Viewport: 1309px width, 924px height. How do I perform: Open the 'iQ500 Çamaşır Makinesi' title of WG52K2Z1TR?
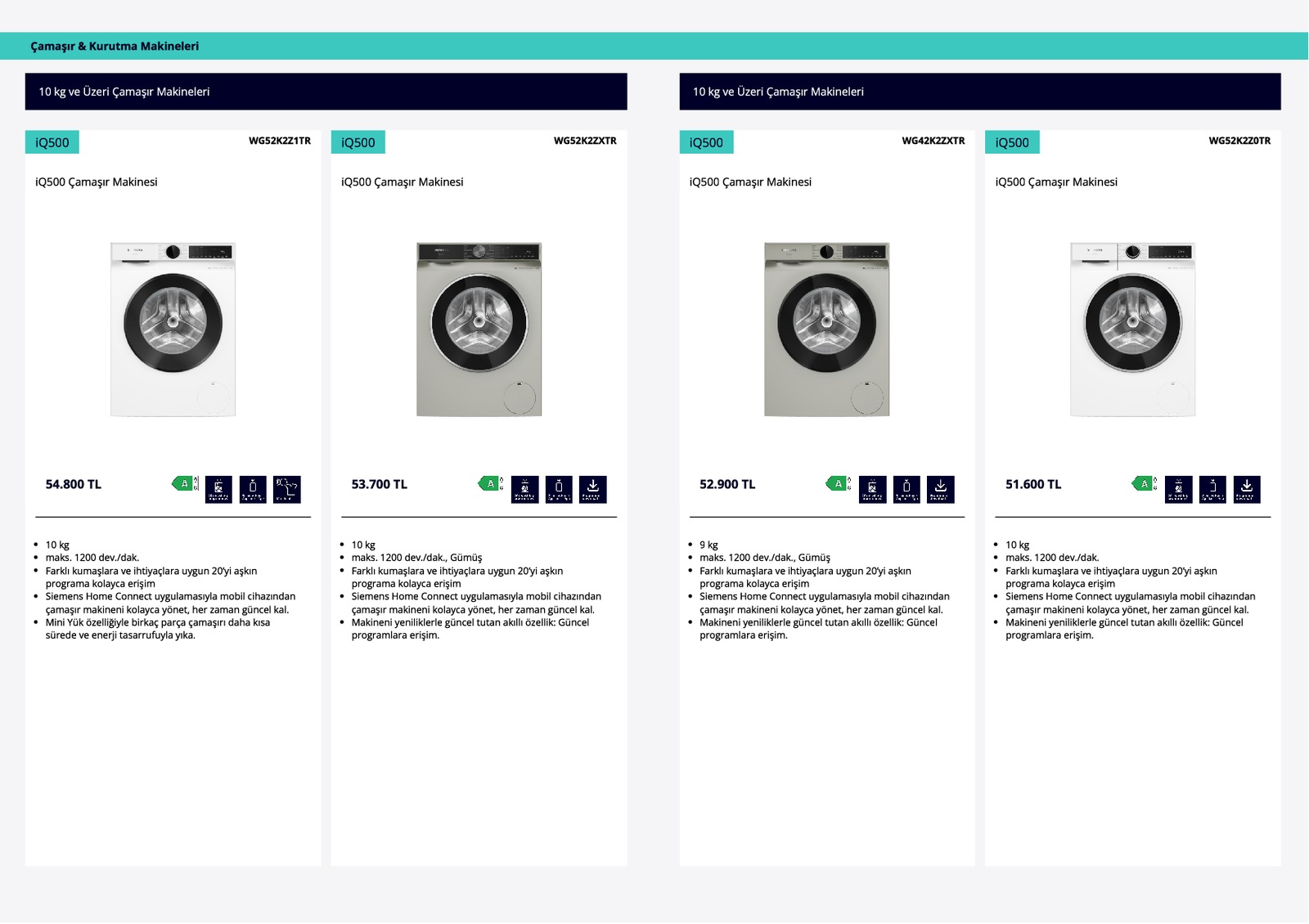click(x=97, y=182)
